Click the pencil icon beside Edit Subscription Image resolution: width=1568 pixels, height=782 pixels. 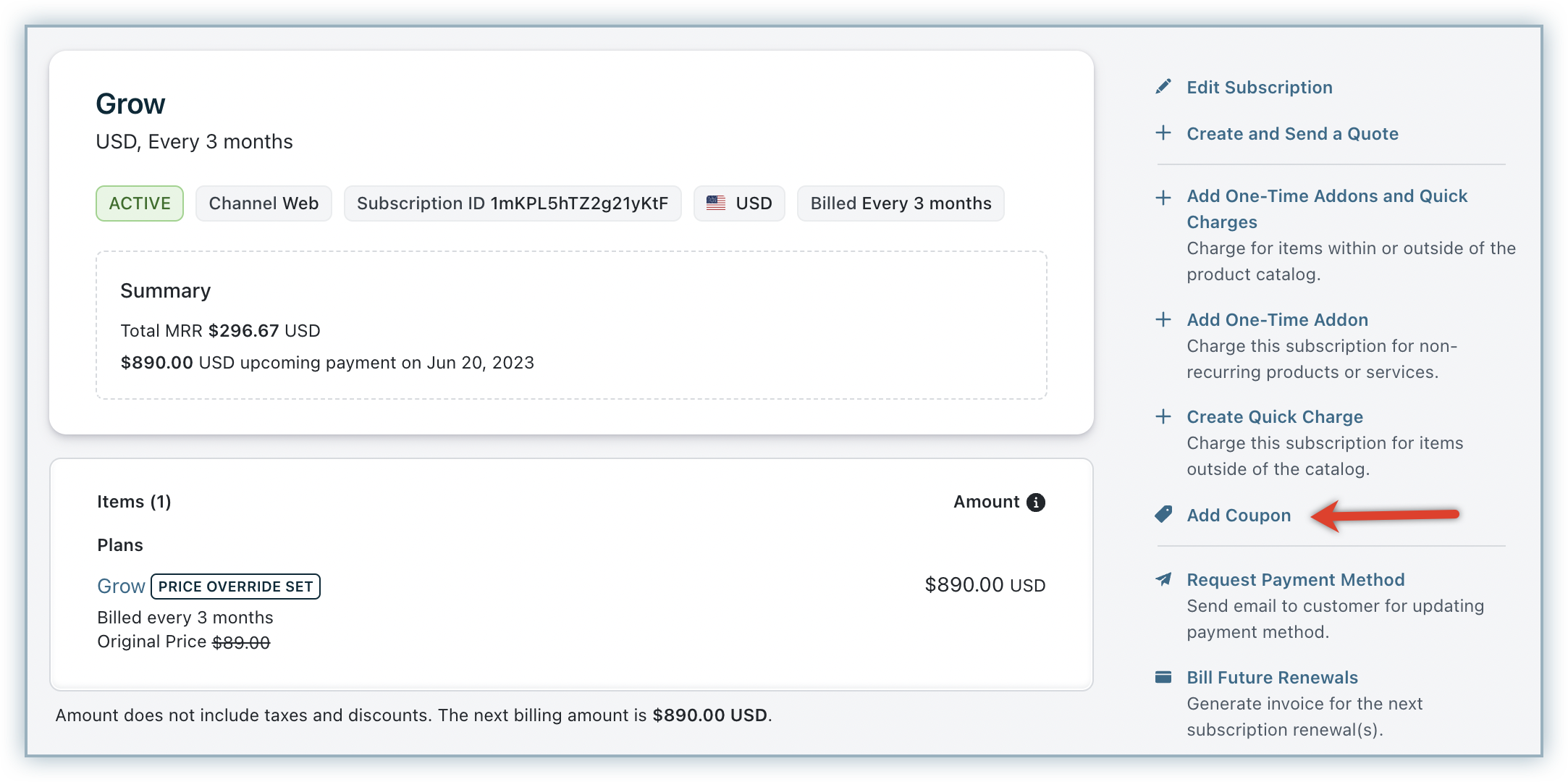tap(1163, 87)
